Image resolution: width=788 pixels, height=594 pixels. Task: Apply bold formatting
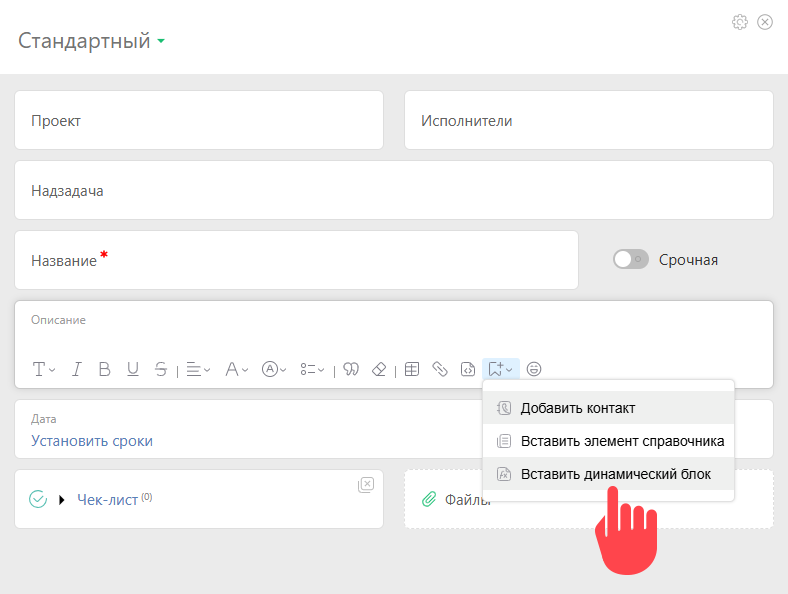click(x=105, y=369)
